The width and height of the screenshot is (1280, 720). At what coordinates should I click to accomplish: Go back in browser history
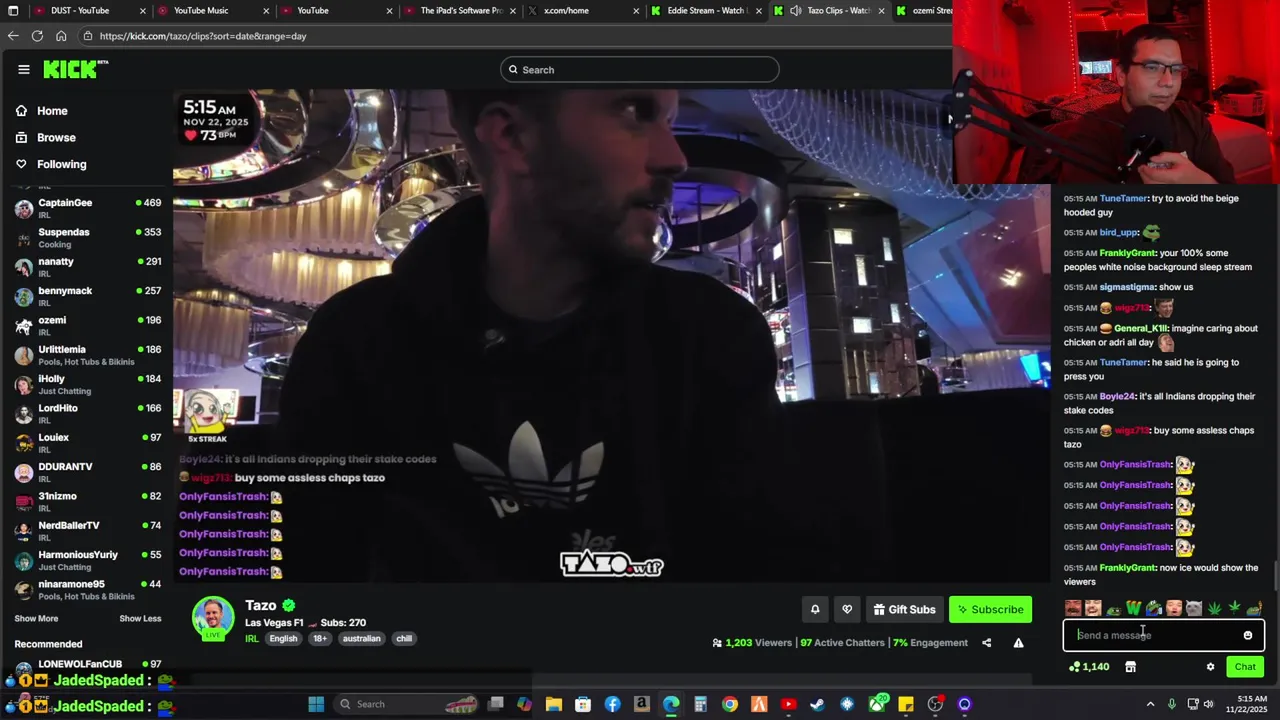[13, 36]
